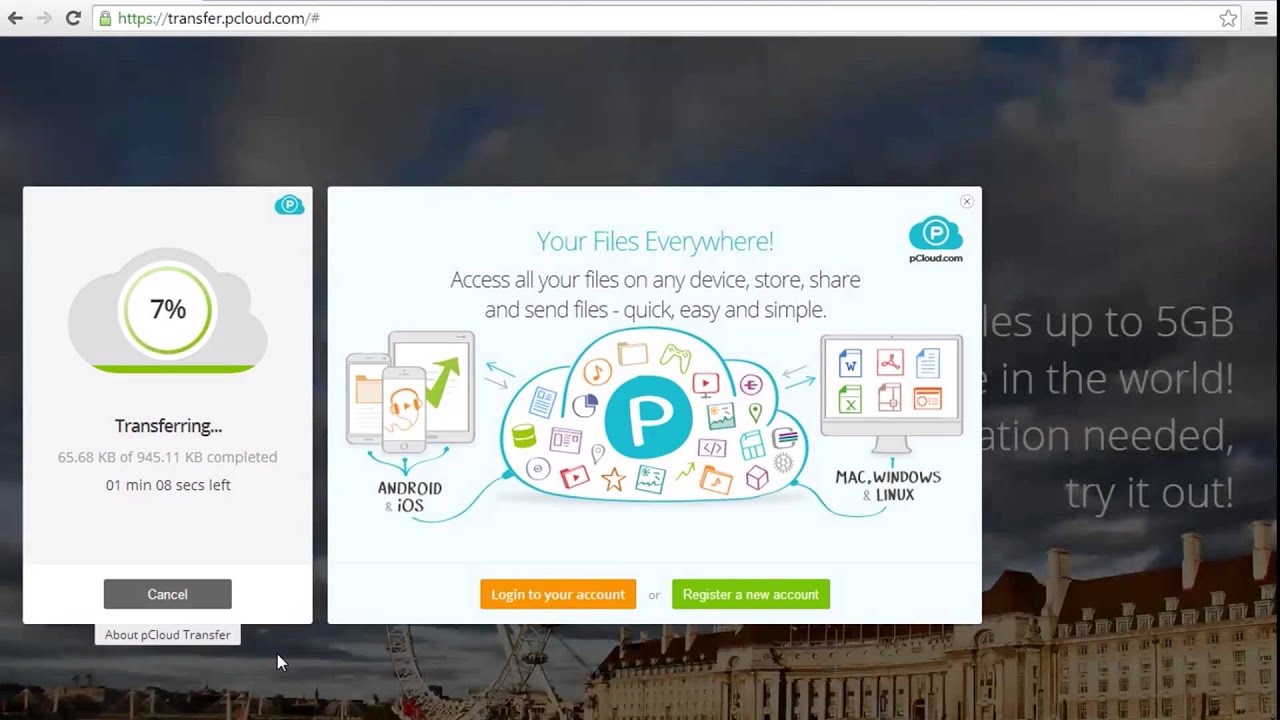The image size is (1280, 720).
Task: Click the 01 min 08 secs left text
Action: click(x=168, y=485)
